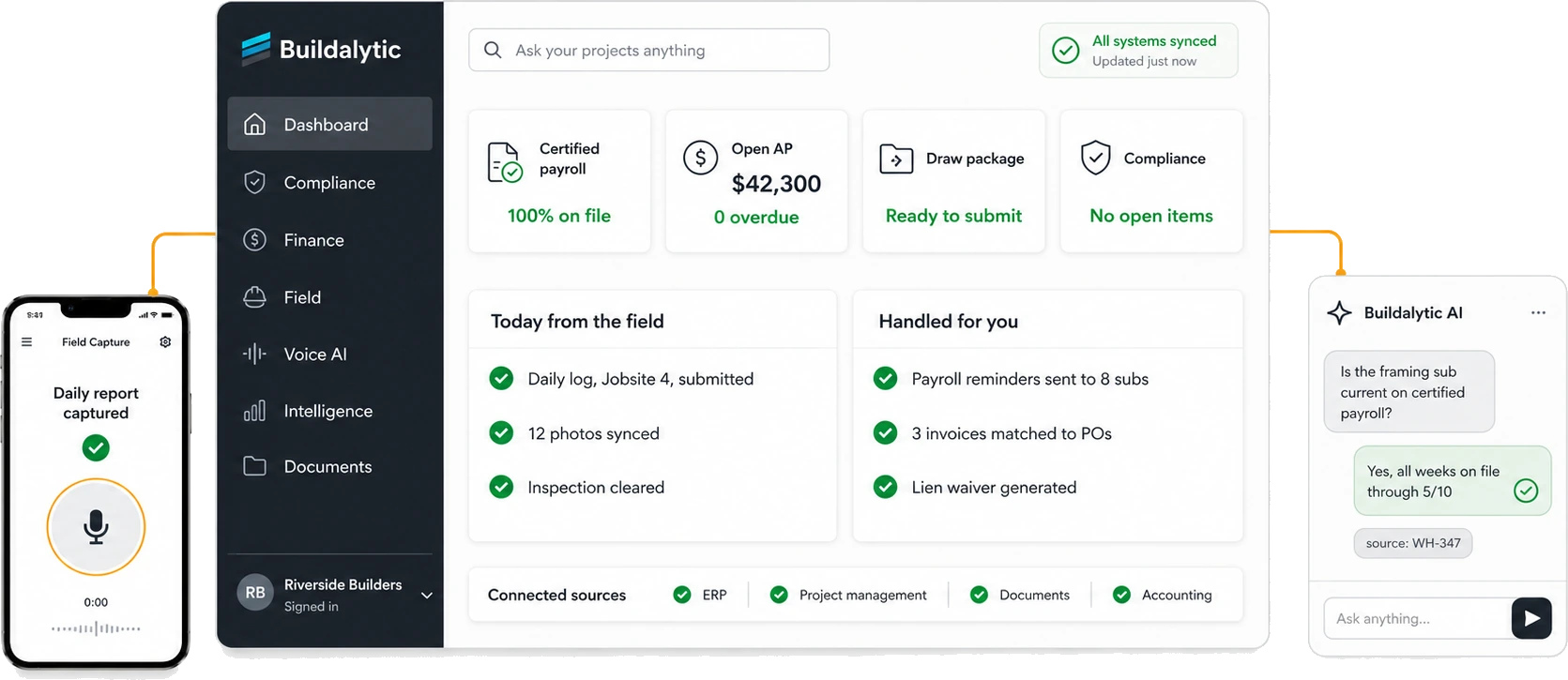Open the source: WH-347 chip
This screenshot has width=1568, height=680.
[1413, 543]
